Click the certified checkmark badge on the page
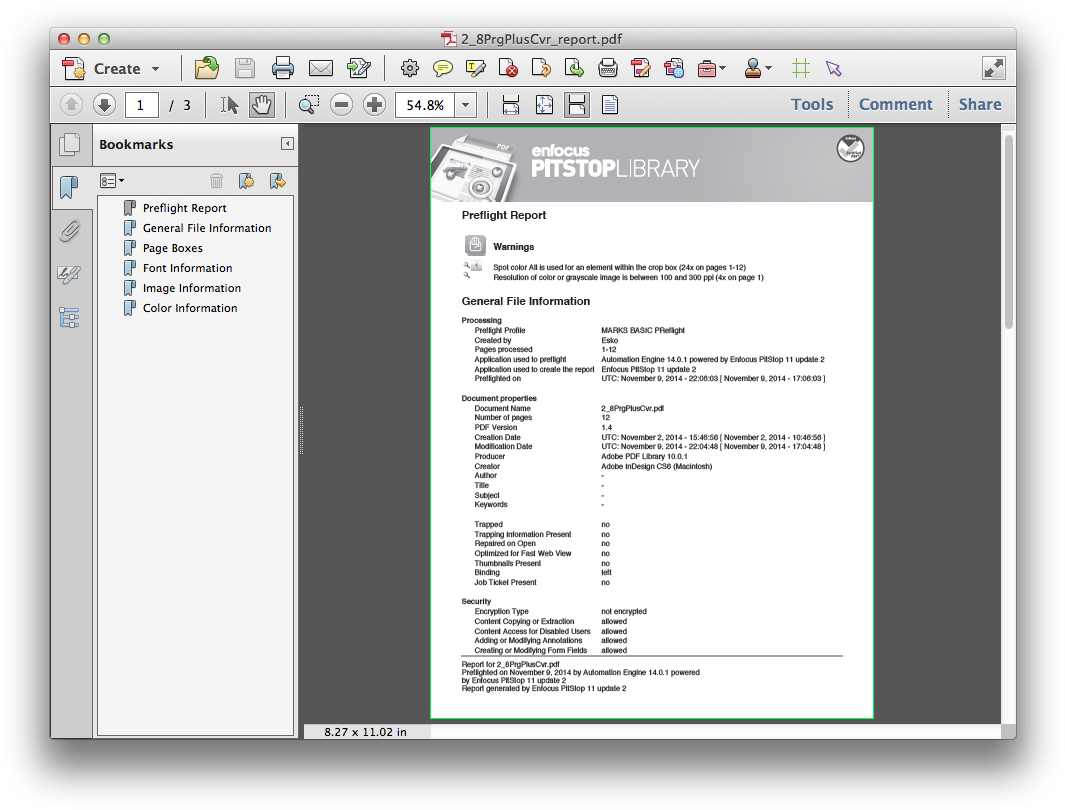 [850, 149]
